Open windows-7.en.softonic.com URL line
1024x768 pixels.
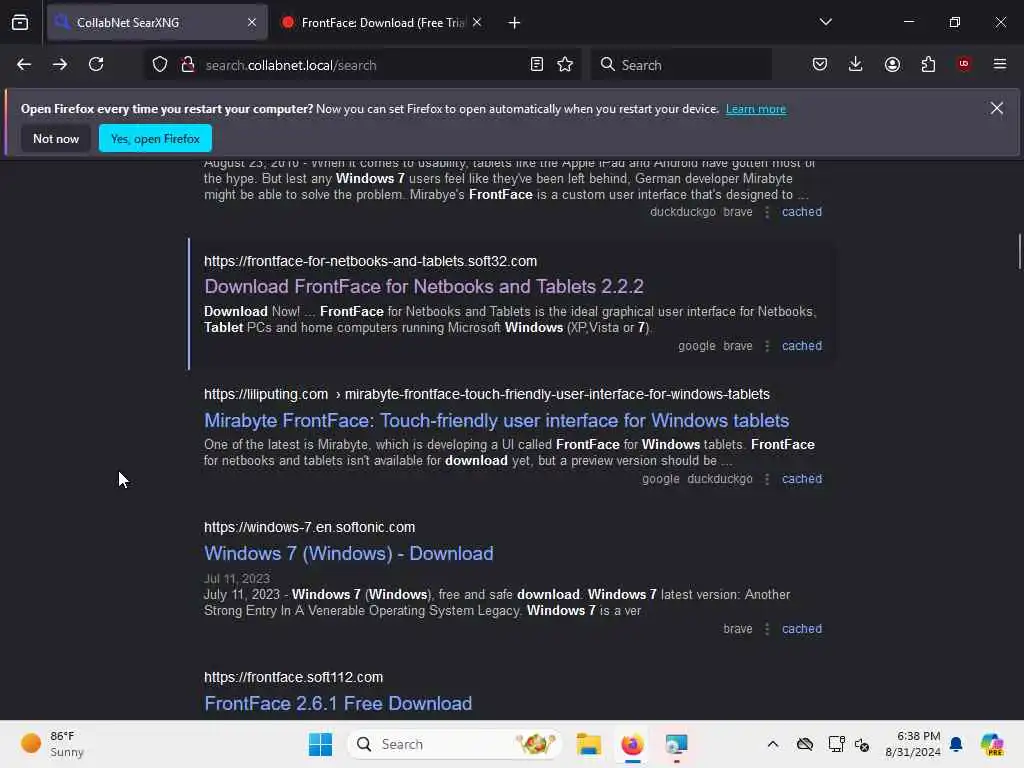310,527
